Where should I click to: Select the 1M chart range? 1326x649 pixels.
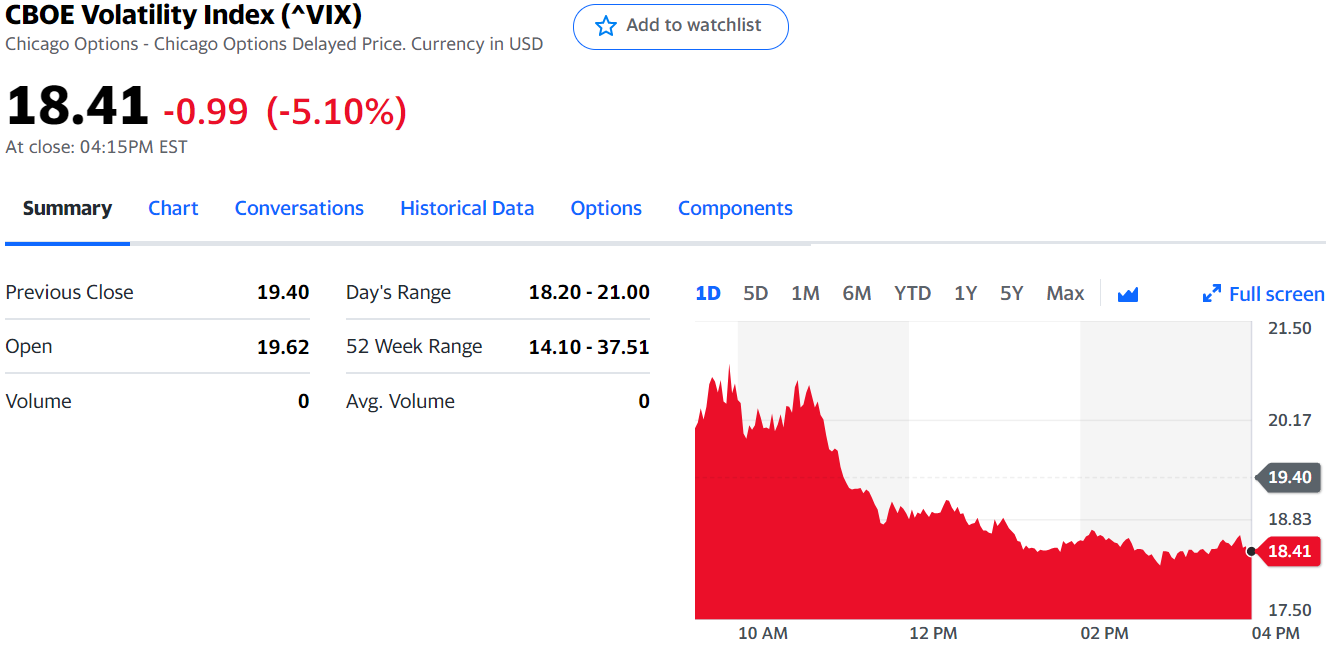[x=805, y=293]
